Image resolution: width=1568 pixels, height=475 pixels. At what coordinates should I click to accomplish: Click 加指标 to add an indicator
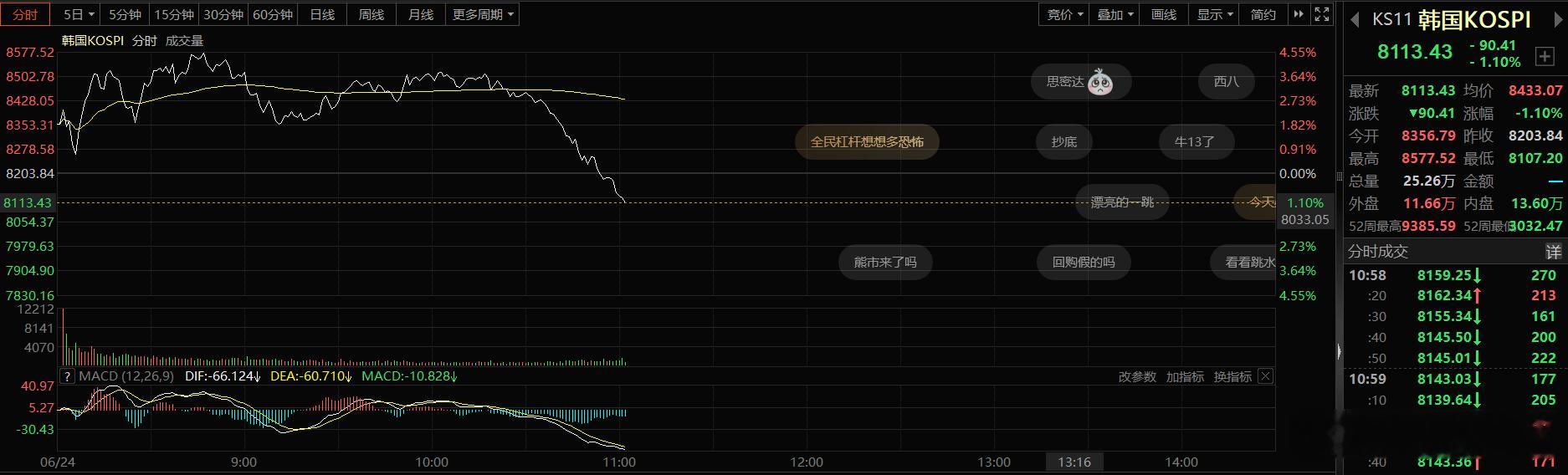click(x=1185, y=376)
